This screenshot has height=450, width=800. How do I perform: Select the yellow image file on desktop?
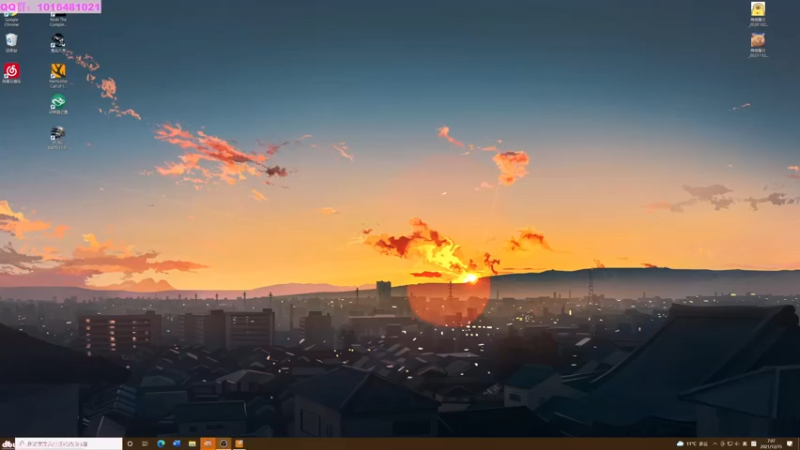click(758, 14)
